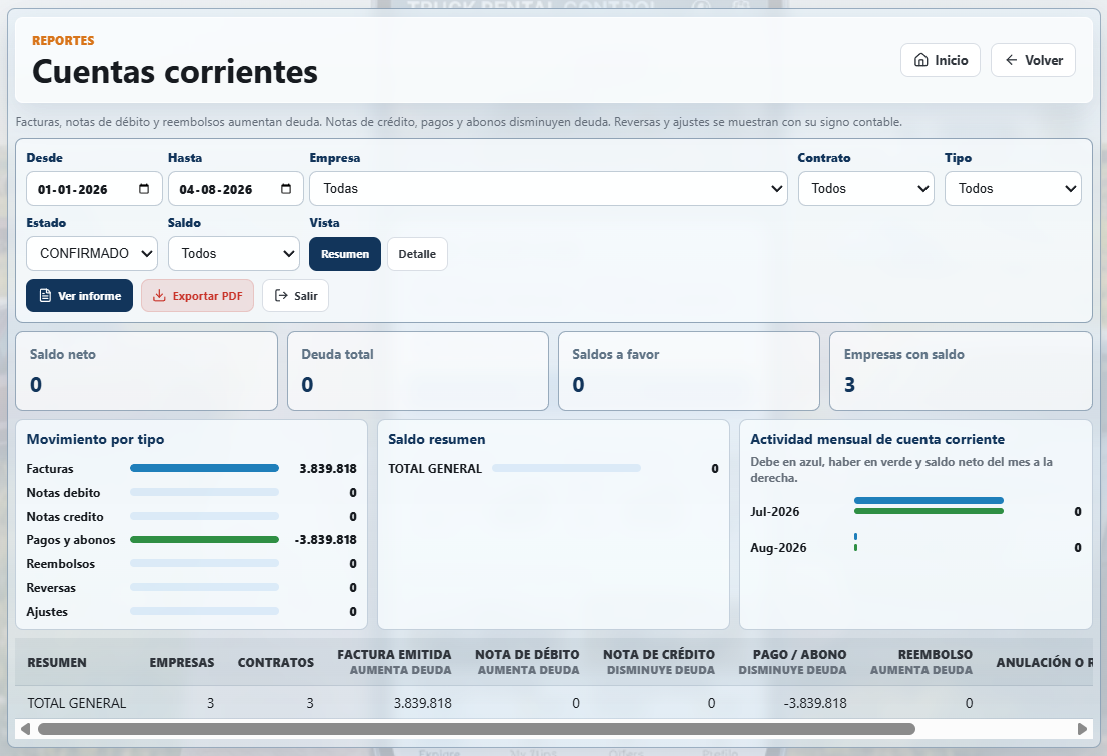Click the FACTURA EMITIDA column header
The width and height of the screenshot is (1107, 756).
394,662
